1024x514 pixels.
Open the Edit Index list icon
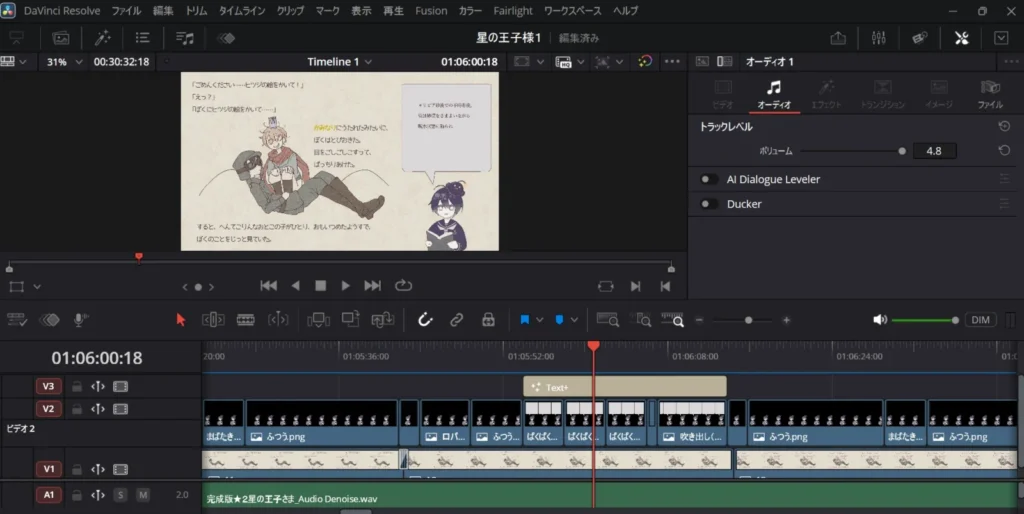(142, 38)
